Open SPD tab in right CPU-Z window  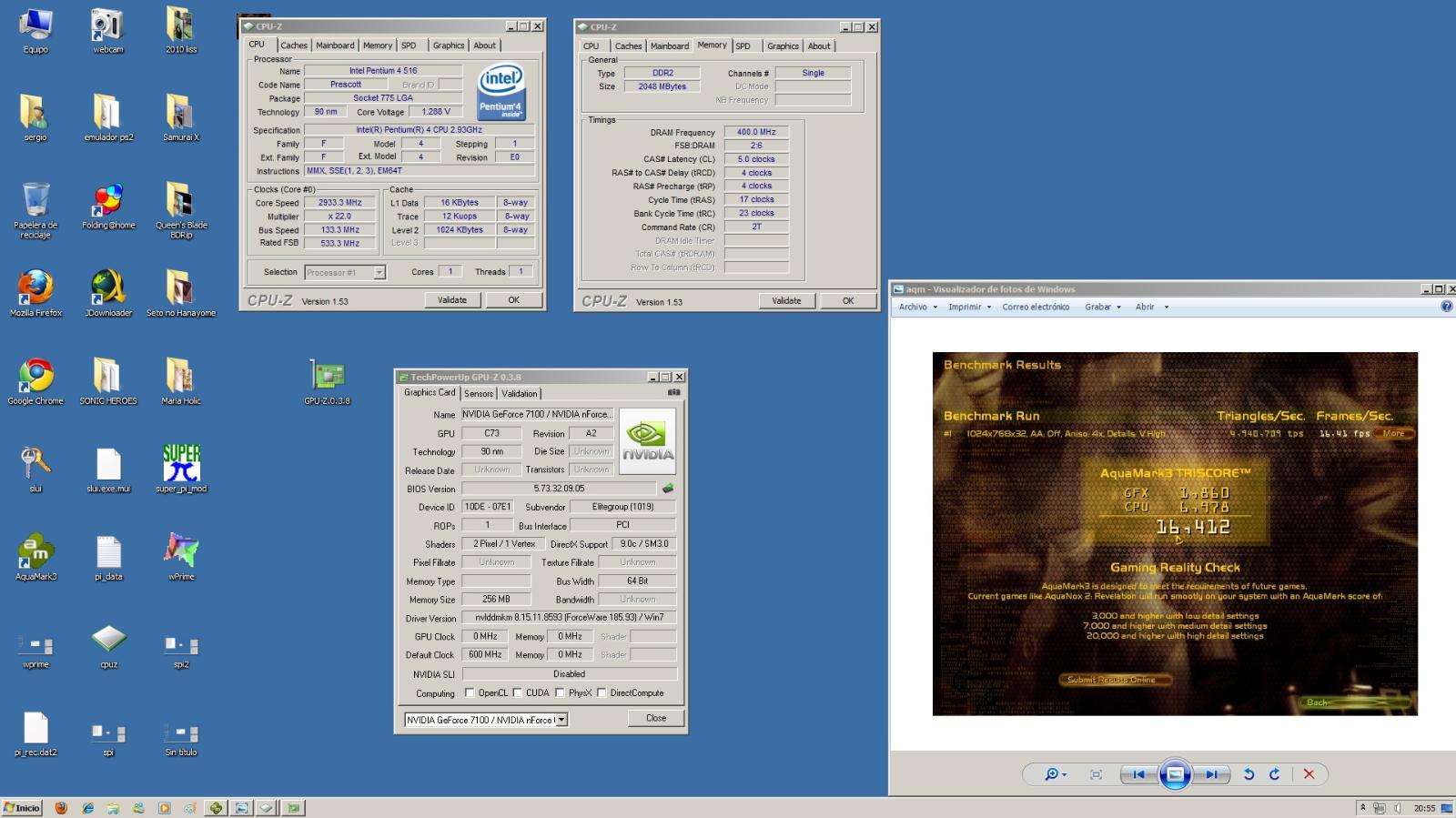743,46
